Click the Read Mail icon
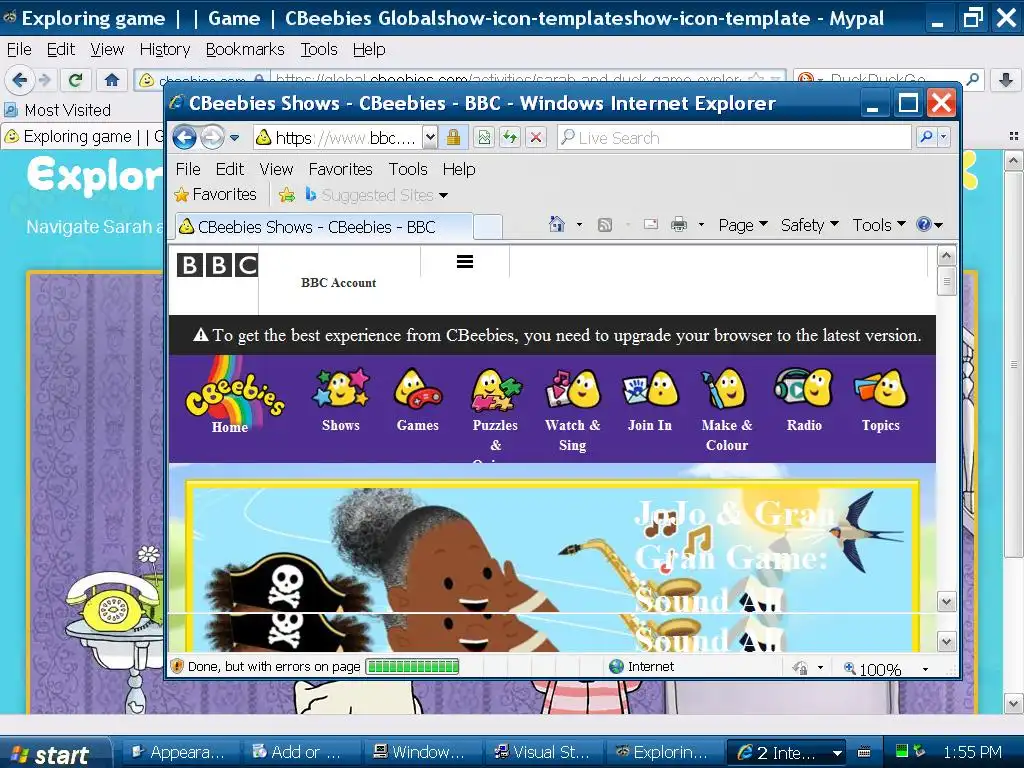Viewport: 1024px width, 768px height. tap(651, 225)
